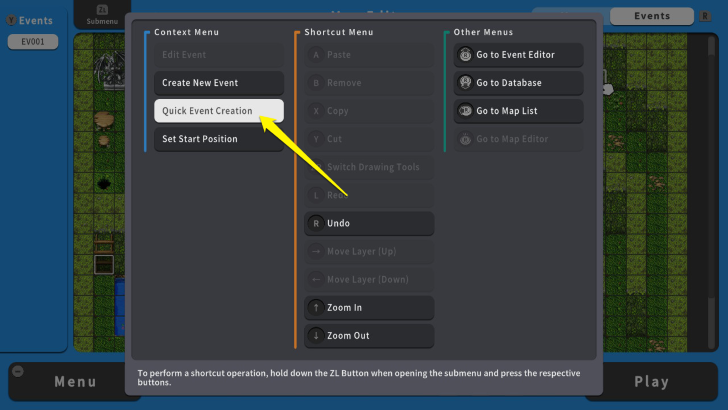Click the X button icon beside Copy
The height and width of the screenshot is (410, 728).
click(316, 111)
